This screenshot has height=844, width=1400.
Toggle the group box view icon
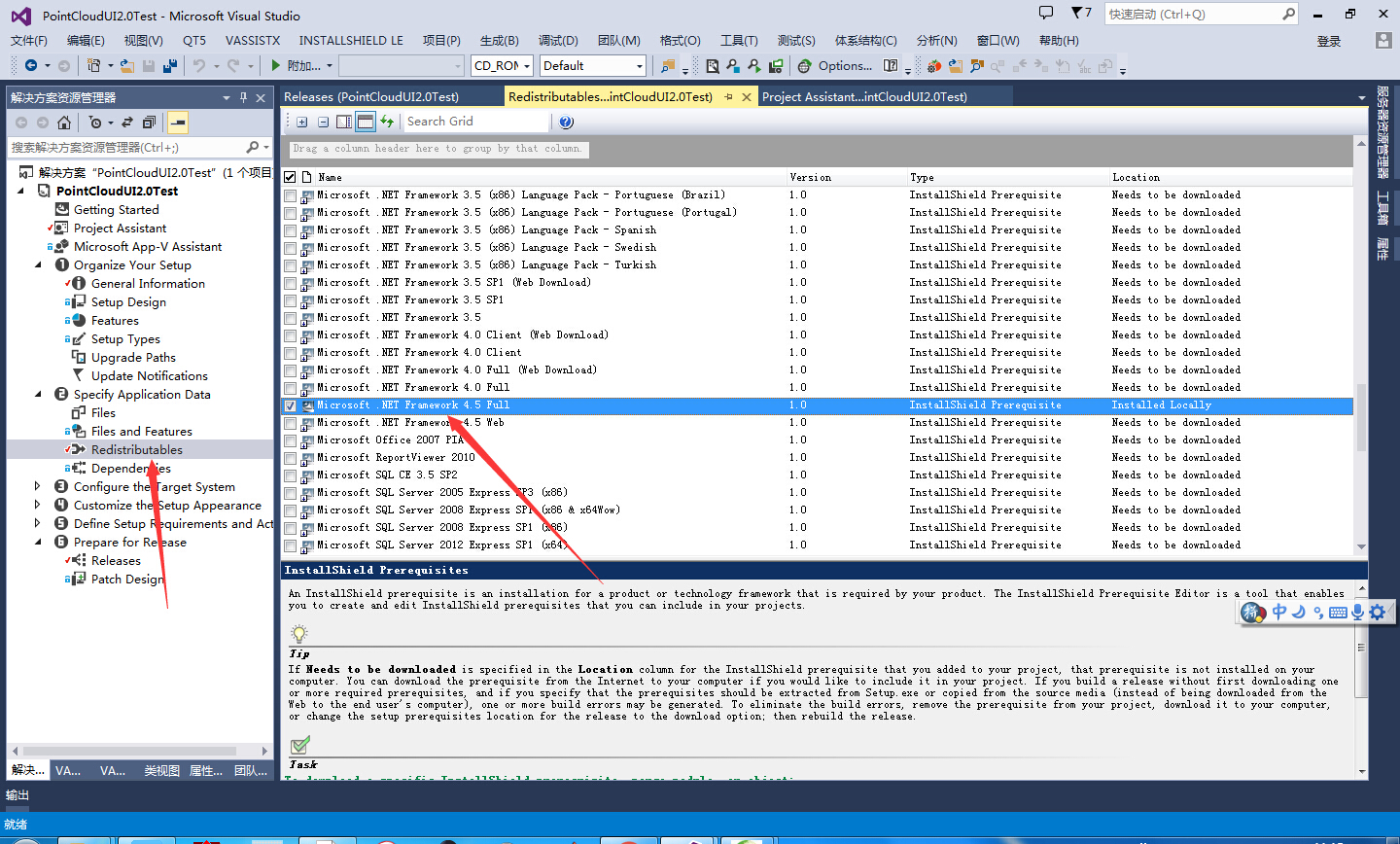point(365,122)
